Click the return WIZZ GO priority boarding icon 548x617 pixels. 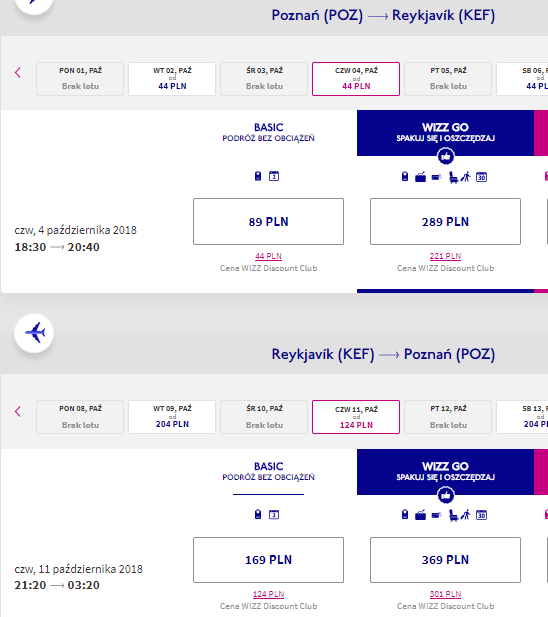(466, 515)
